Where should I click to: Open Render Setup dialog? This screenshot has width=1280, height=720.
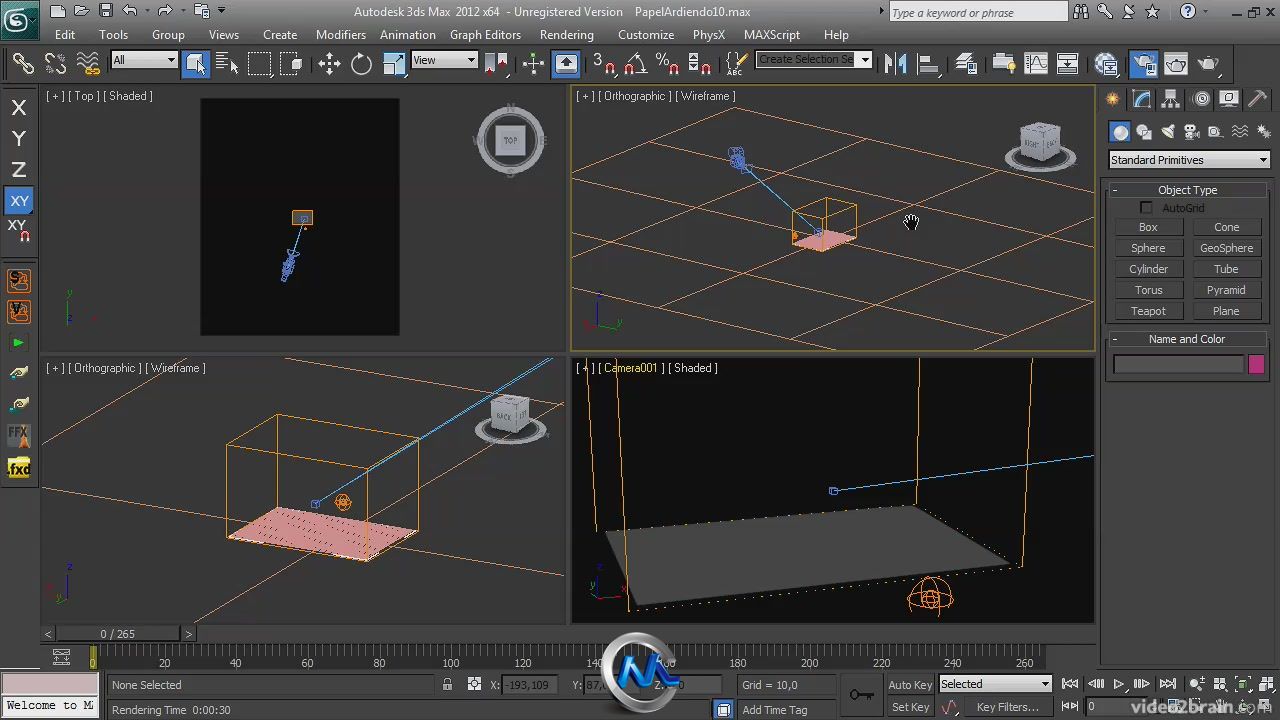(1144, 64)
